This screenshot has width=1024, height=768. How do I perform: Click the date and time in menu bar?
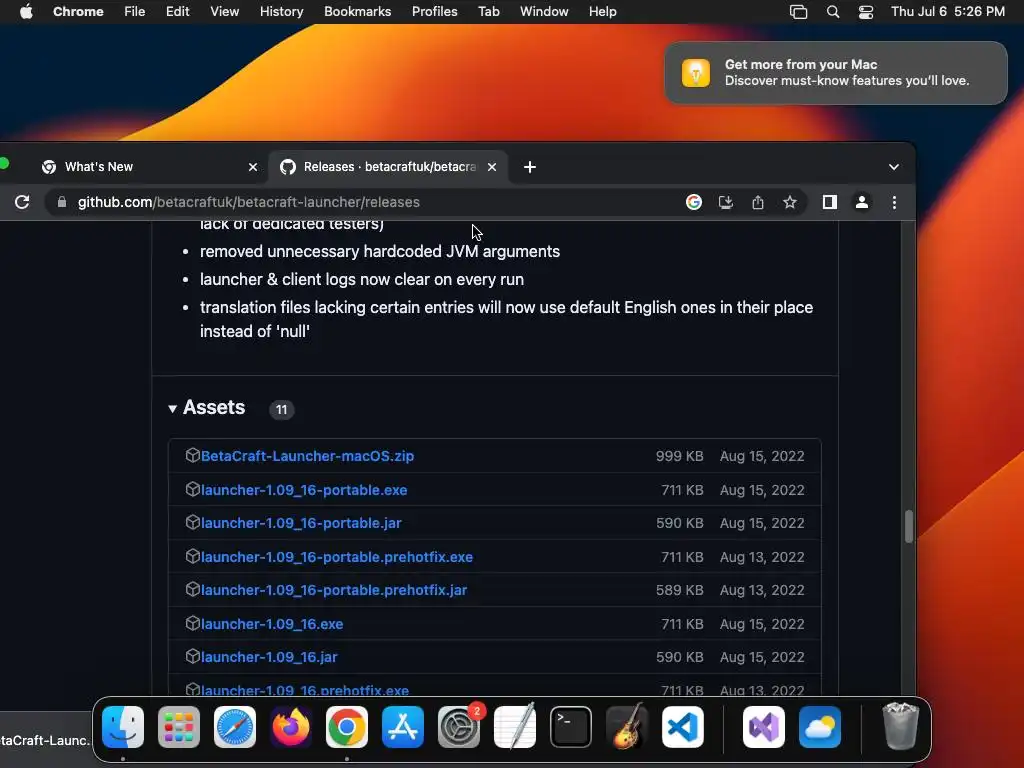(x=948, y=12)
